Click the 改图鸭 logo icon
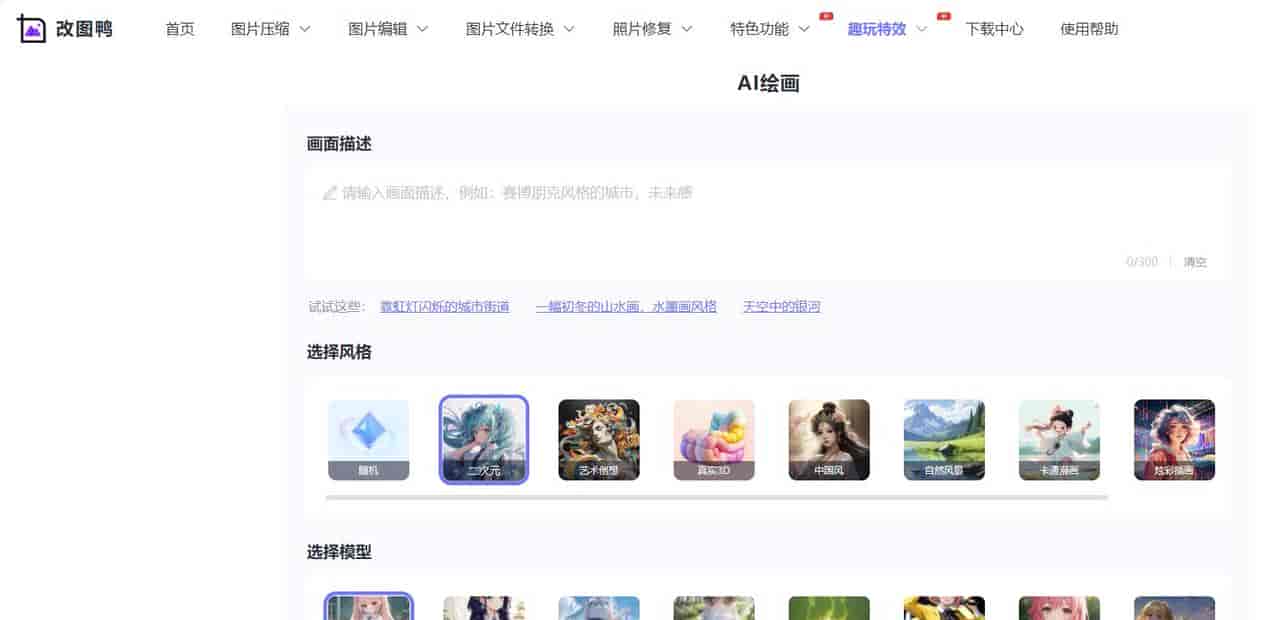 33,29
